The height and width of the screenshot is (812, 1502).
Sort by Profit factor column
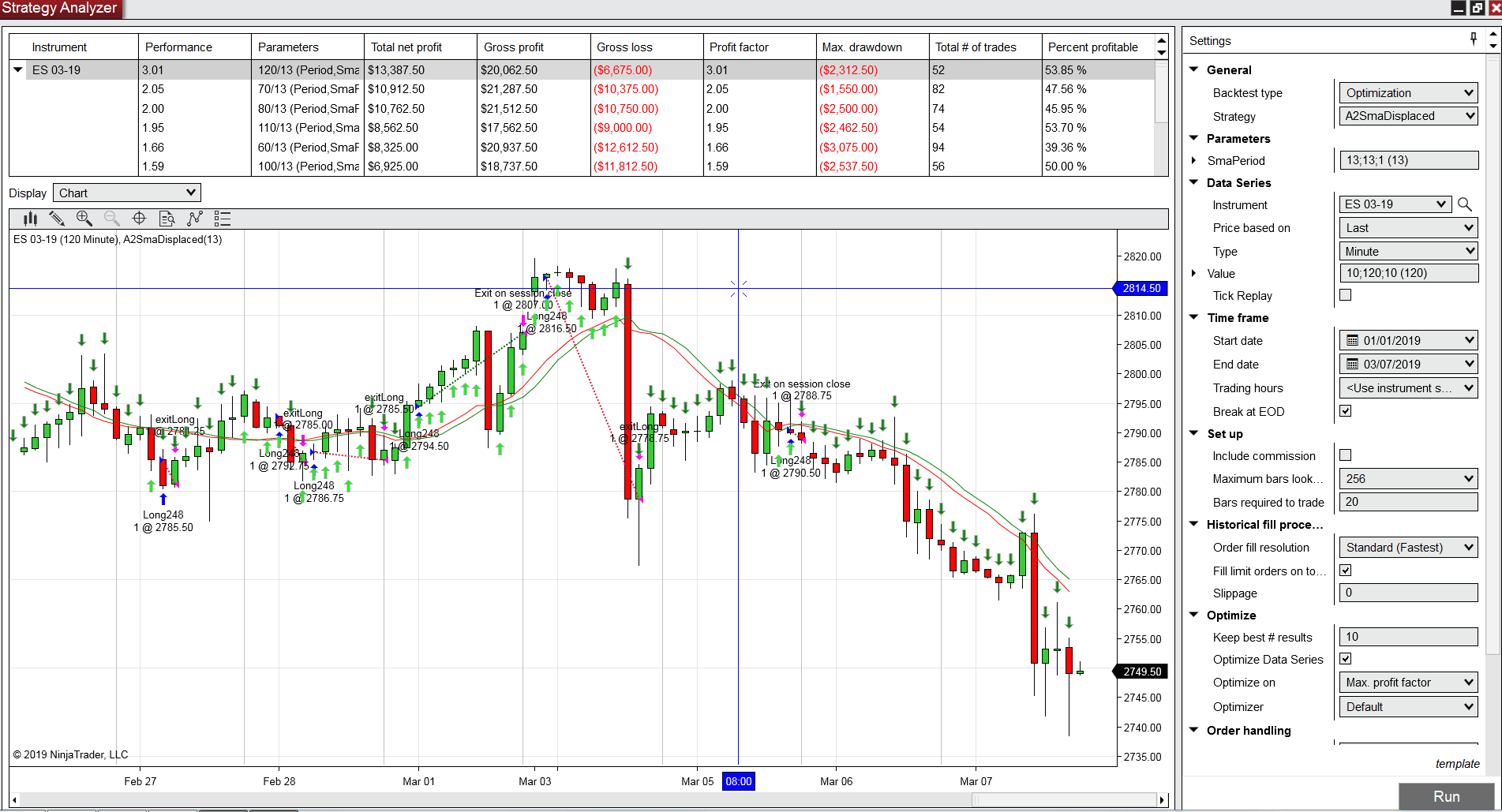pos(758,47)
